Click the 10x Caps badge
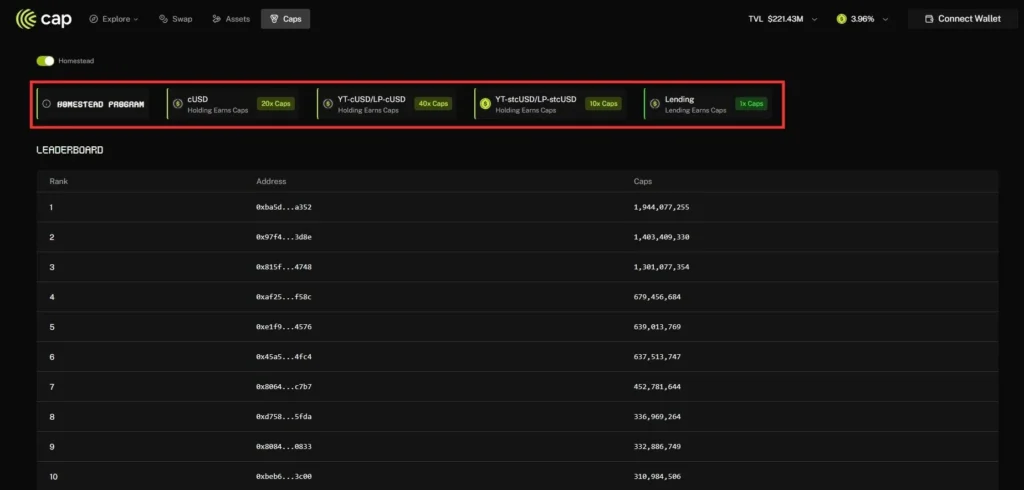The image size is (1024, 490). [603, 104]
